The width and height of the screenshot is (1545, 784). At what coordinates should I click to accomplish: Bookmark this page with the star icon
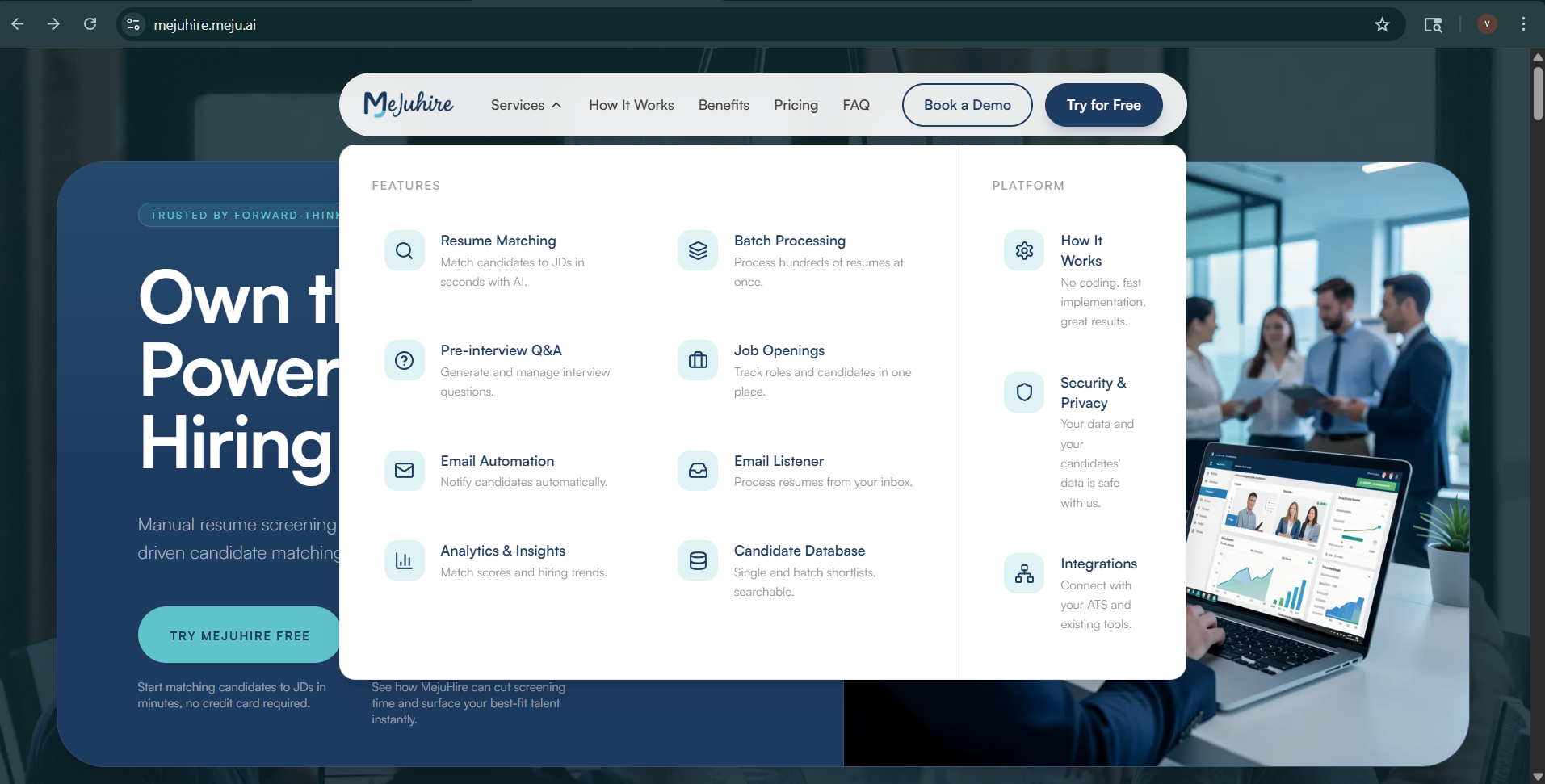click(x=1382, y=24)
